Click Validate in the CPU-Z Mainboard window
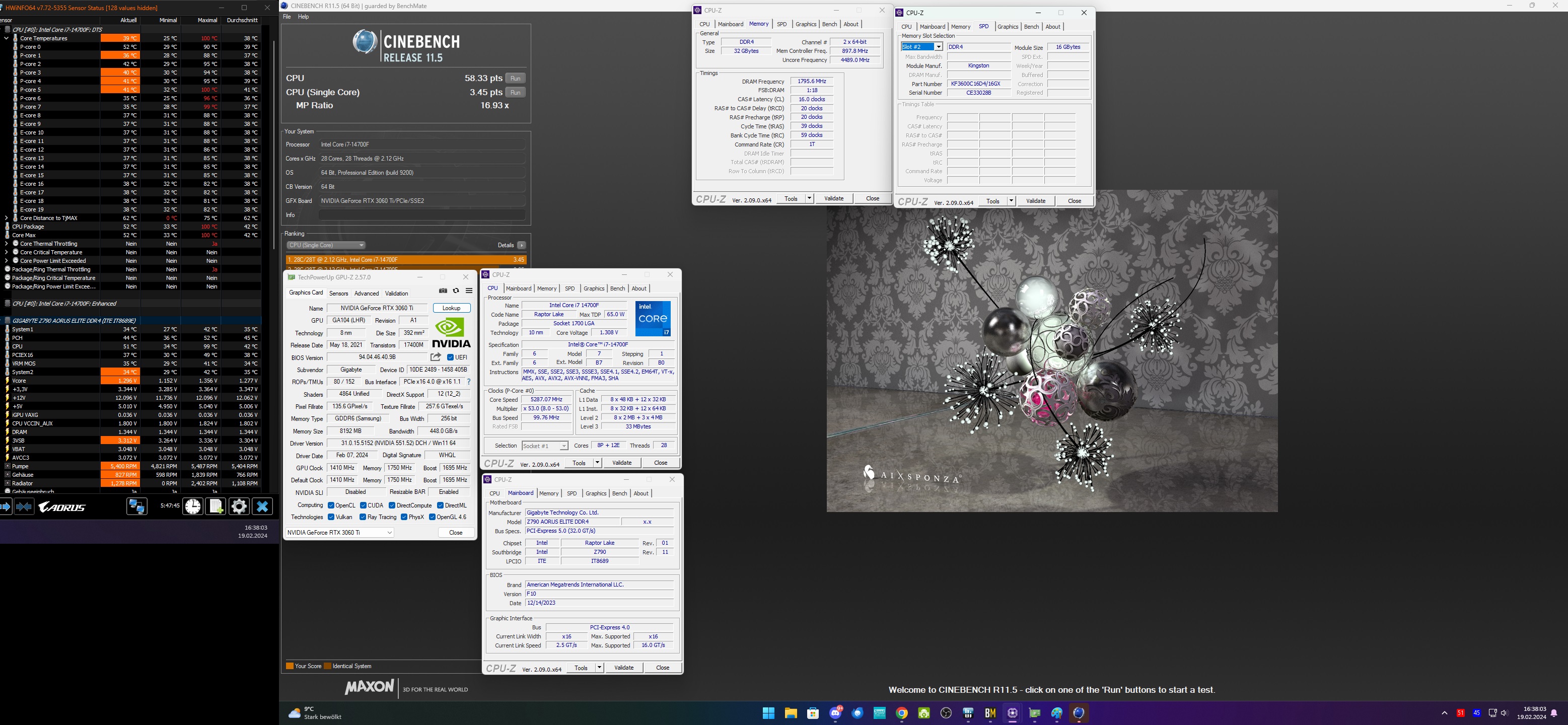The width and height of the screenshot is (1568, 725). tap(624, 668)
